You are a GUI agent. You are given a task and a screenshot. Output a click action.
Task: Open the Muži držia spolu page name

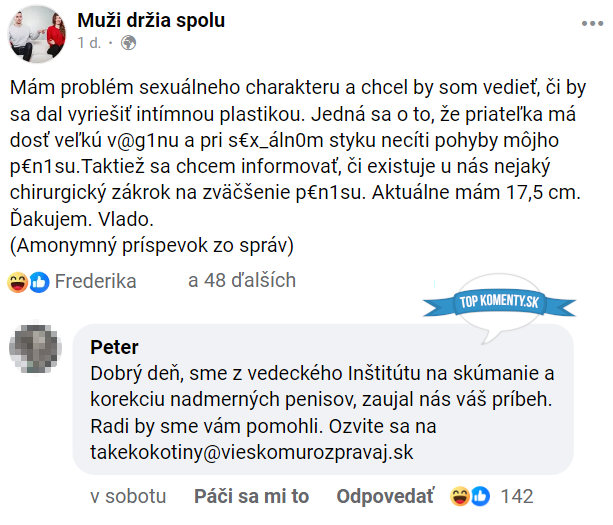point(151,20)
